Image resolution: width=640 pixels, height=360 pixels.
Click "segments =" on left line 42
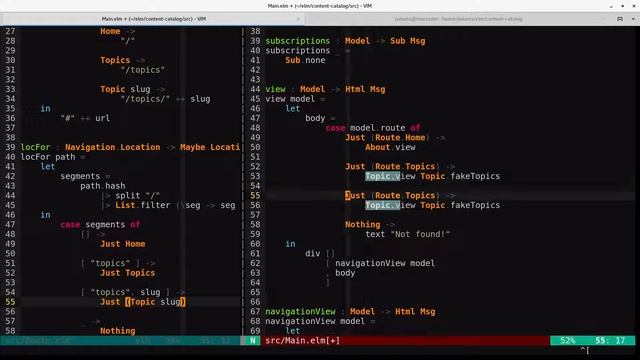(x=85, y=176)
